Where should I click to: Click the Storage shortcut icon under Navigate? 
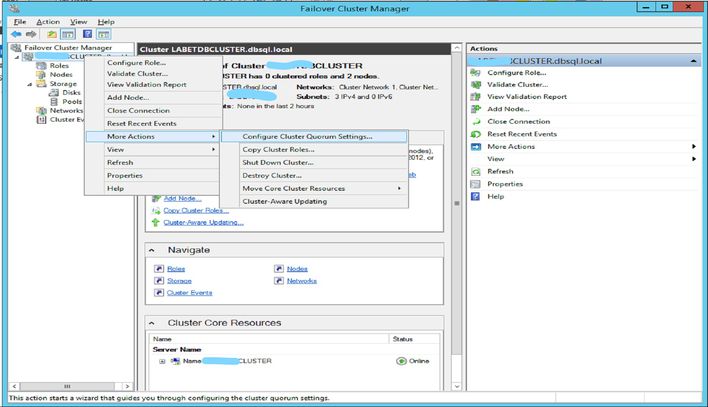[x=159, y=281]
